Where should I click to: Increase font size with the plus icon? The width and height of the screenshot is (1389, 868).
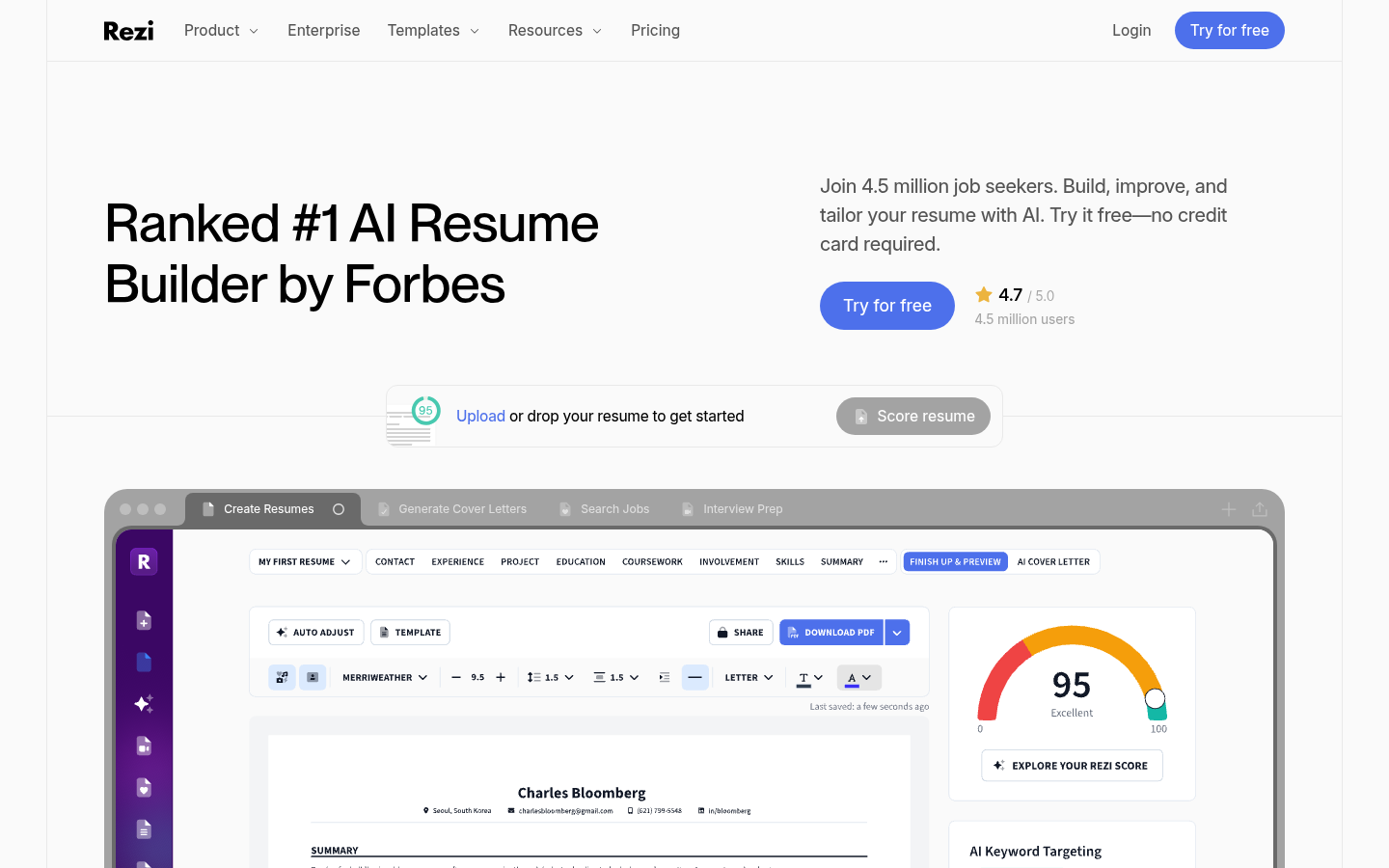(501, 678)
